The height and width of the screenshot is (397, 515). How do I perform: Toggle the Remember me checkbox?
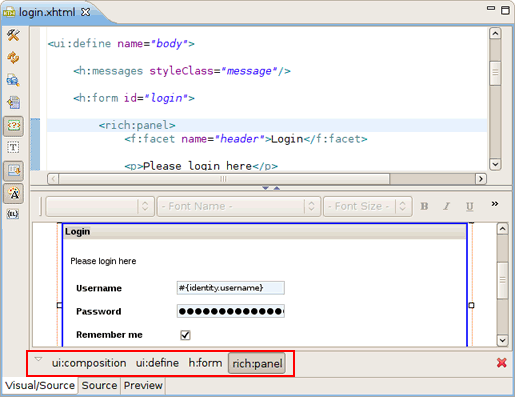(185, 335)
